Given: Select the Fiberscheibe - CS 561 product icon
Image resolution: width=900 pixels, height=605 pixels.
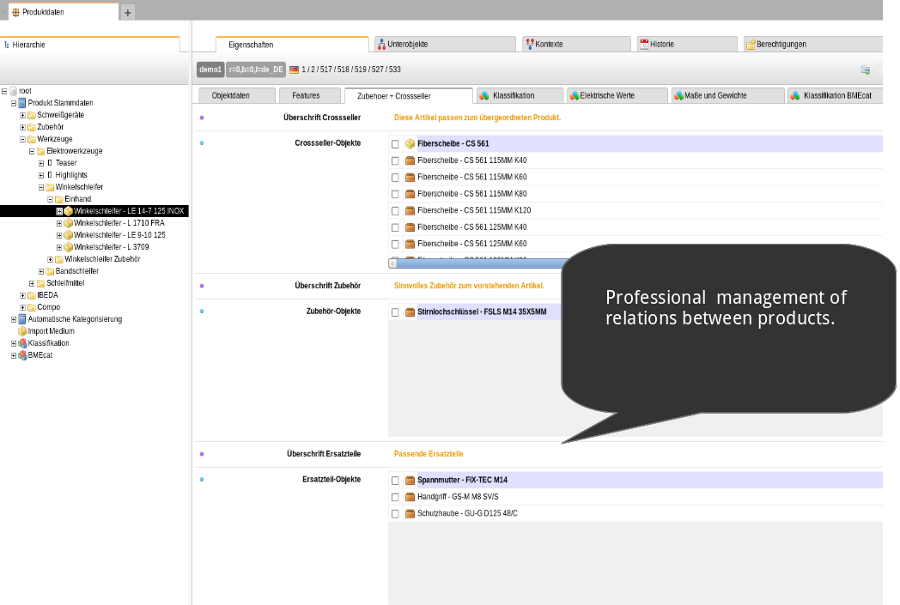Looking at the screenshot, I should 410,144.
